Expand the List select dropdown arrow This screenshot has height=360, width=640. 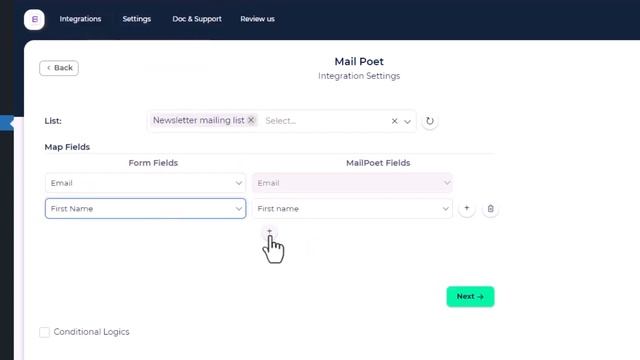coord(407,121)
